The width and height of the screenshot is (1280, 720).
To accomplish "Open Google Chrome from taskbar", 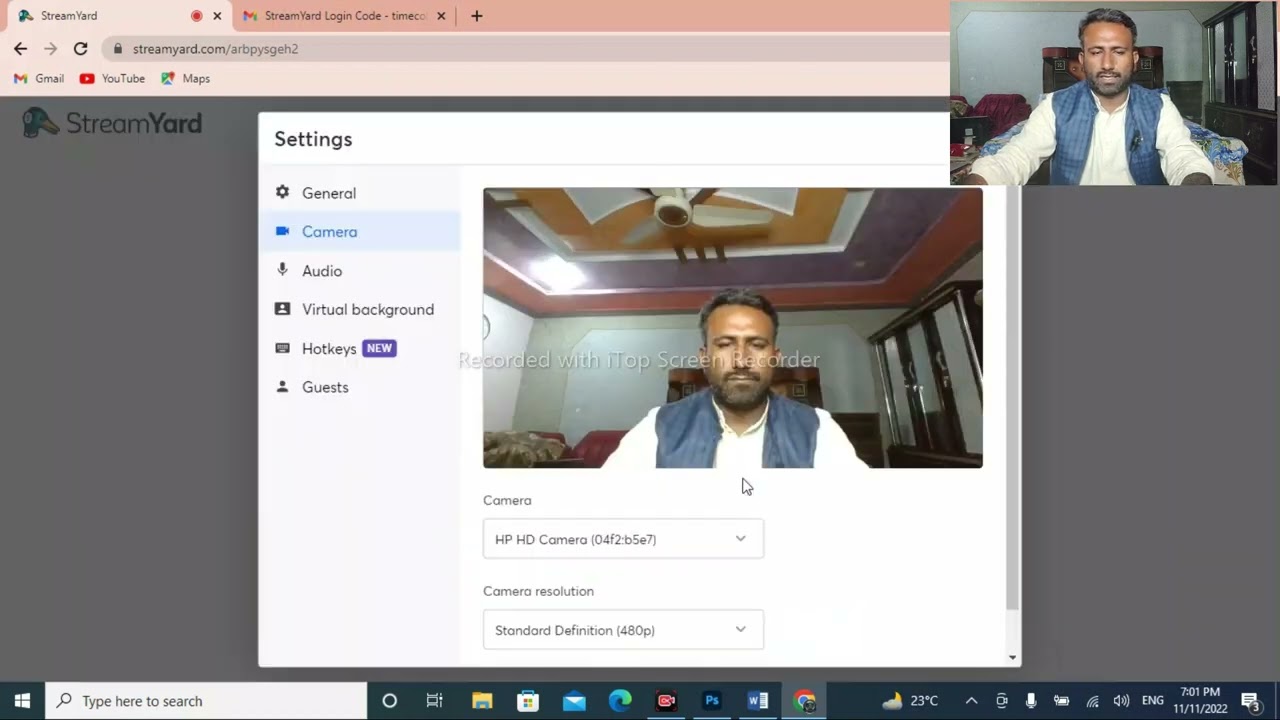I will pyautogui.click(x=805, y=701).
